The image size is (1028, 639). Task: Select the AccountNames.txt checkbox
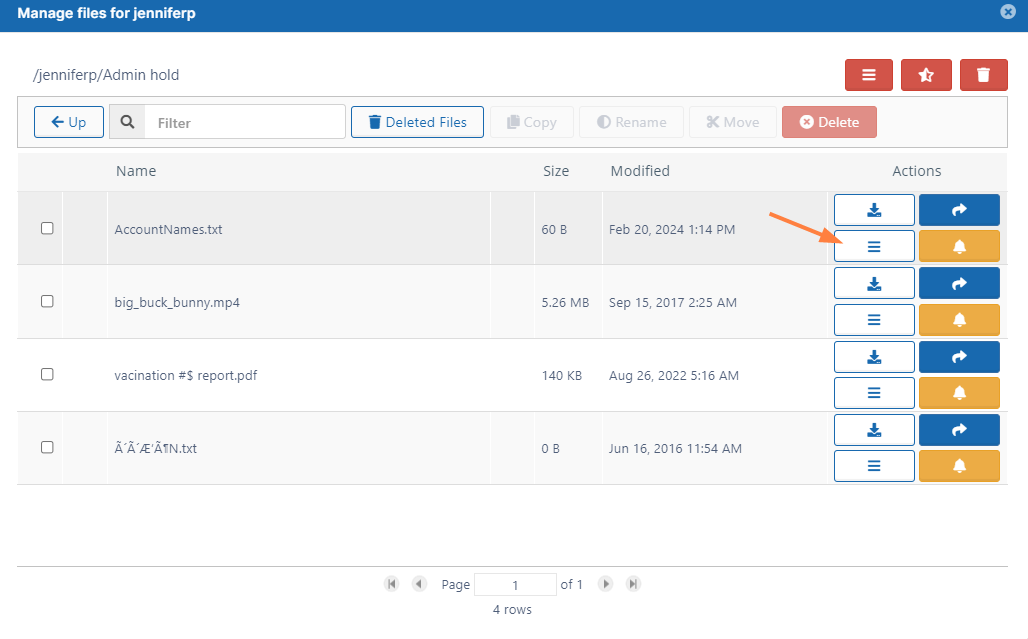pyautogui.click(x=47, y=228)
